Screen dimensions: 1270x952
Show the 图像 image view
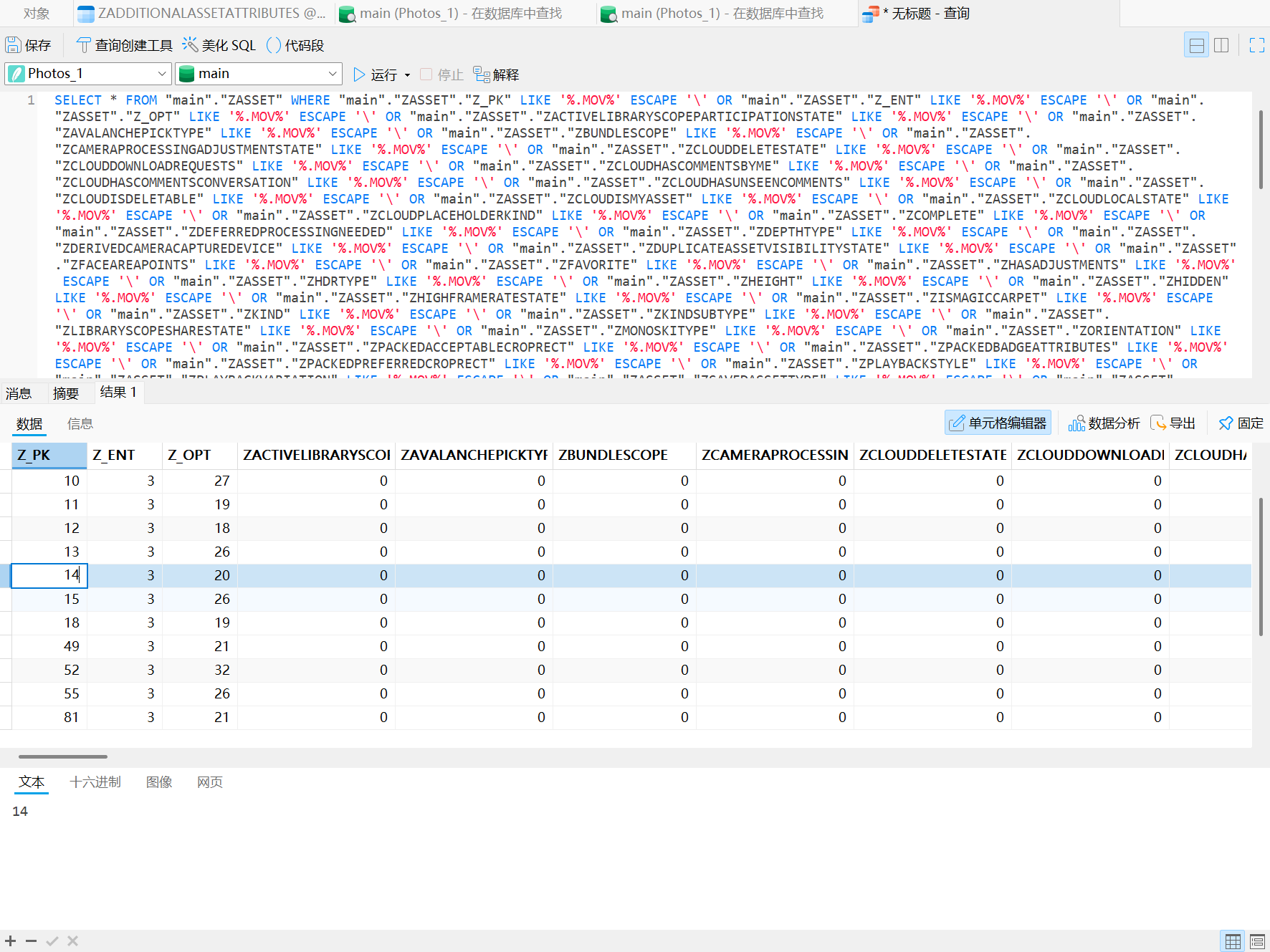click(159, 782)
